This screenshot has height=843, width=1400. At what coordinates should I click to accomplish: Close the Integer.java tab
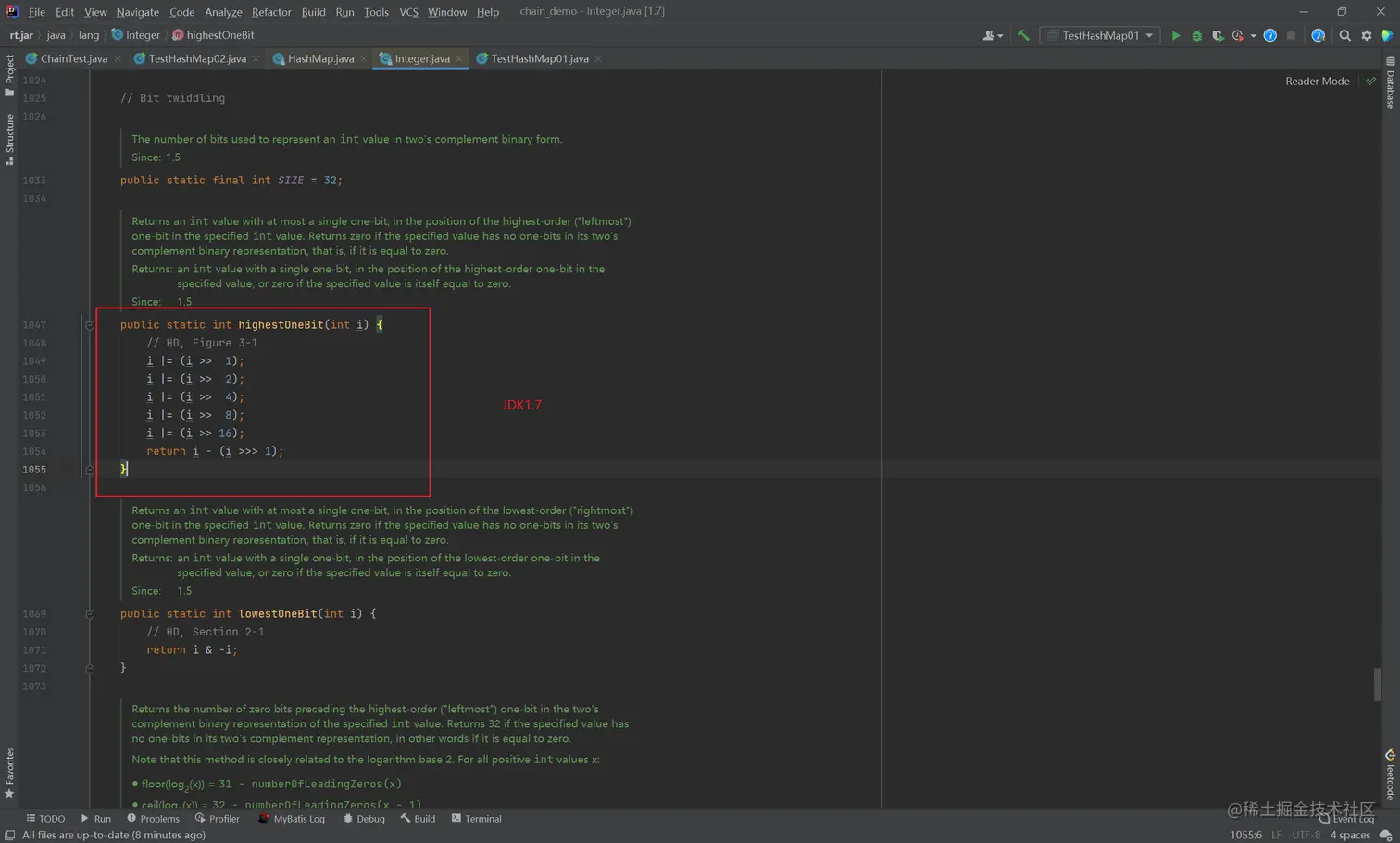coord(459,59)
